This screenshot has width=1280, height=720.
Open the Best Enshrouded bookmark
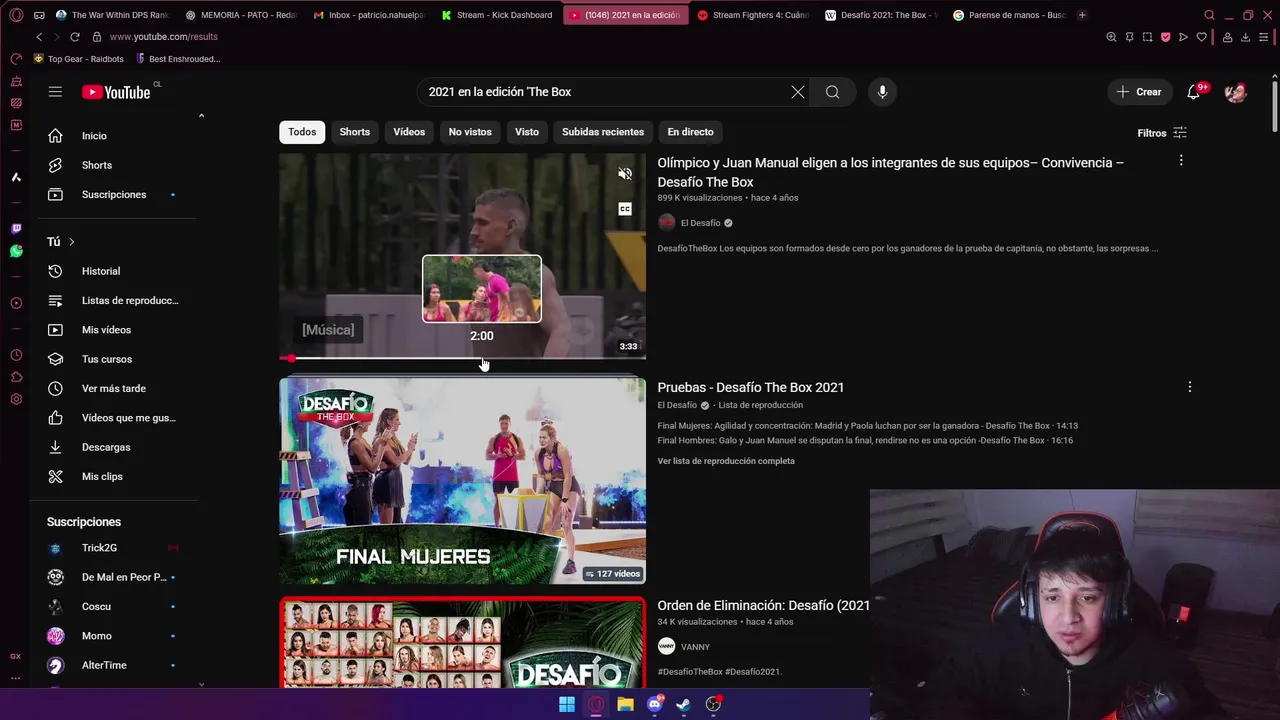point(177,59)
